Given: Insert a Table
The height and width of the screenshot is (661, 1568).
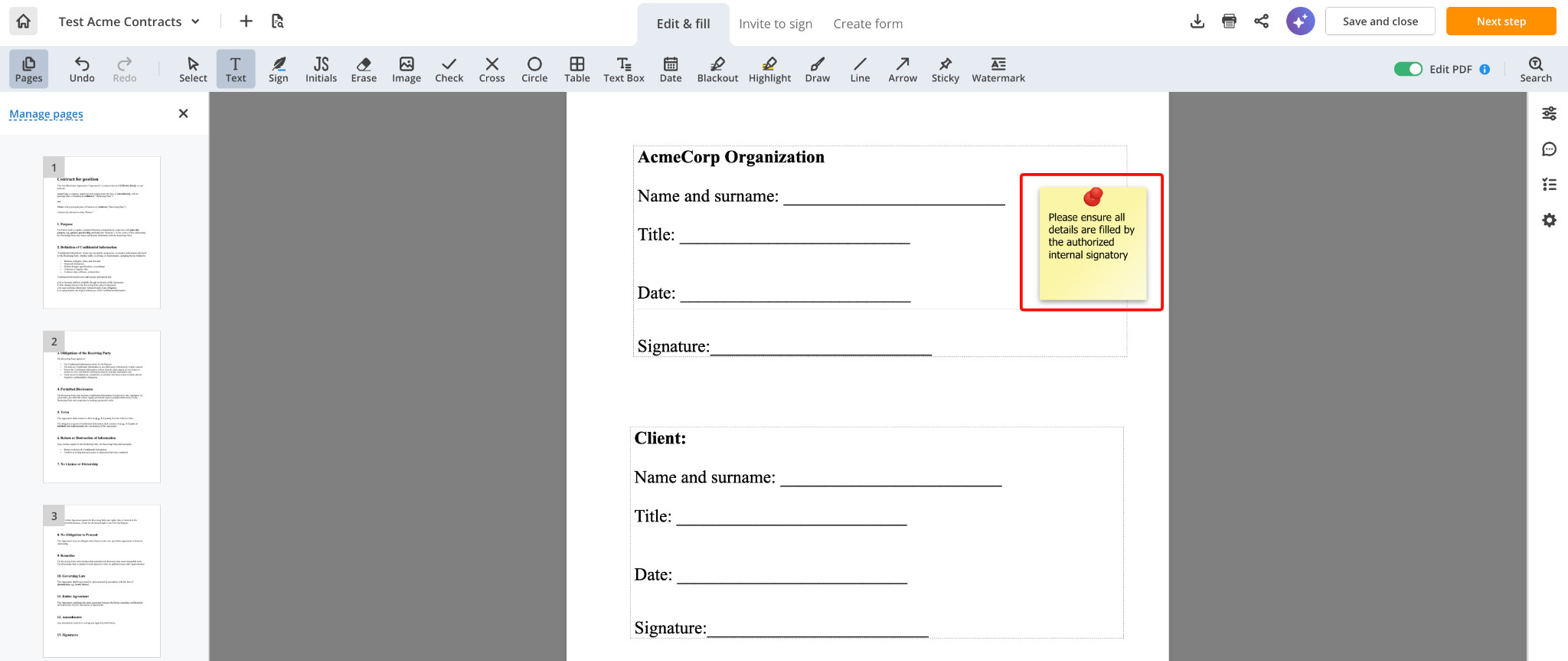Looking at the screenshot, I should [577, 69].
